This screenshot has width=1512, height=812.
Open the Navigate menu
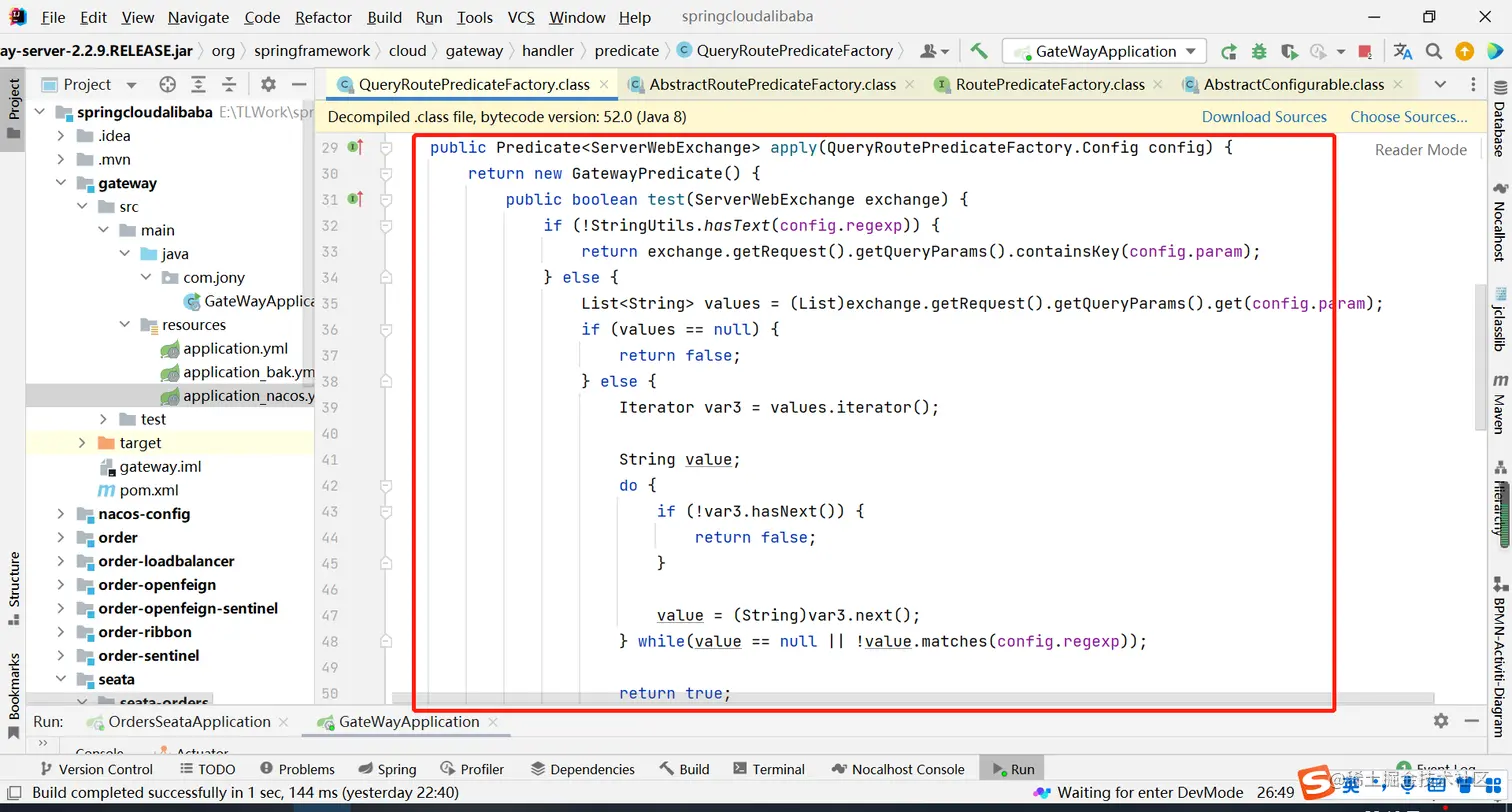[x=198, y=17]
